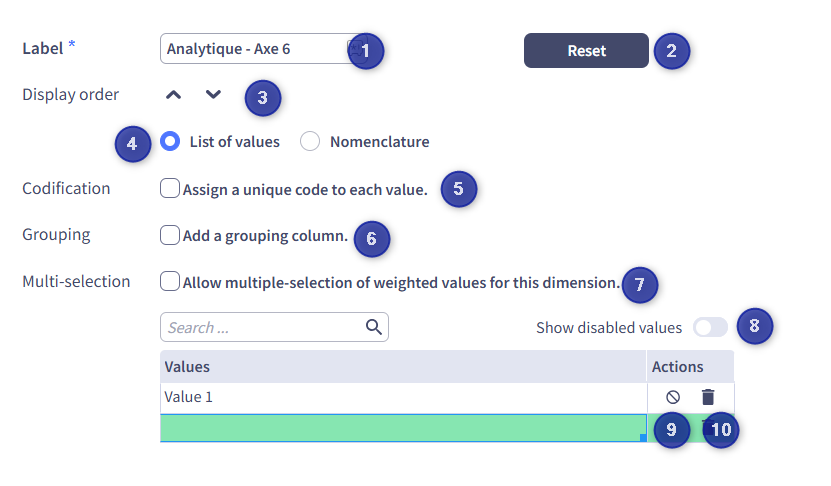Choose the 'Nomenclature' radio option
Viewport: 831px width, 486px height.
(x=310, y=141)
